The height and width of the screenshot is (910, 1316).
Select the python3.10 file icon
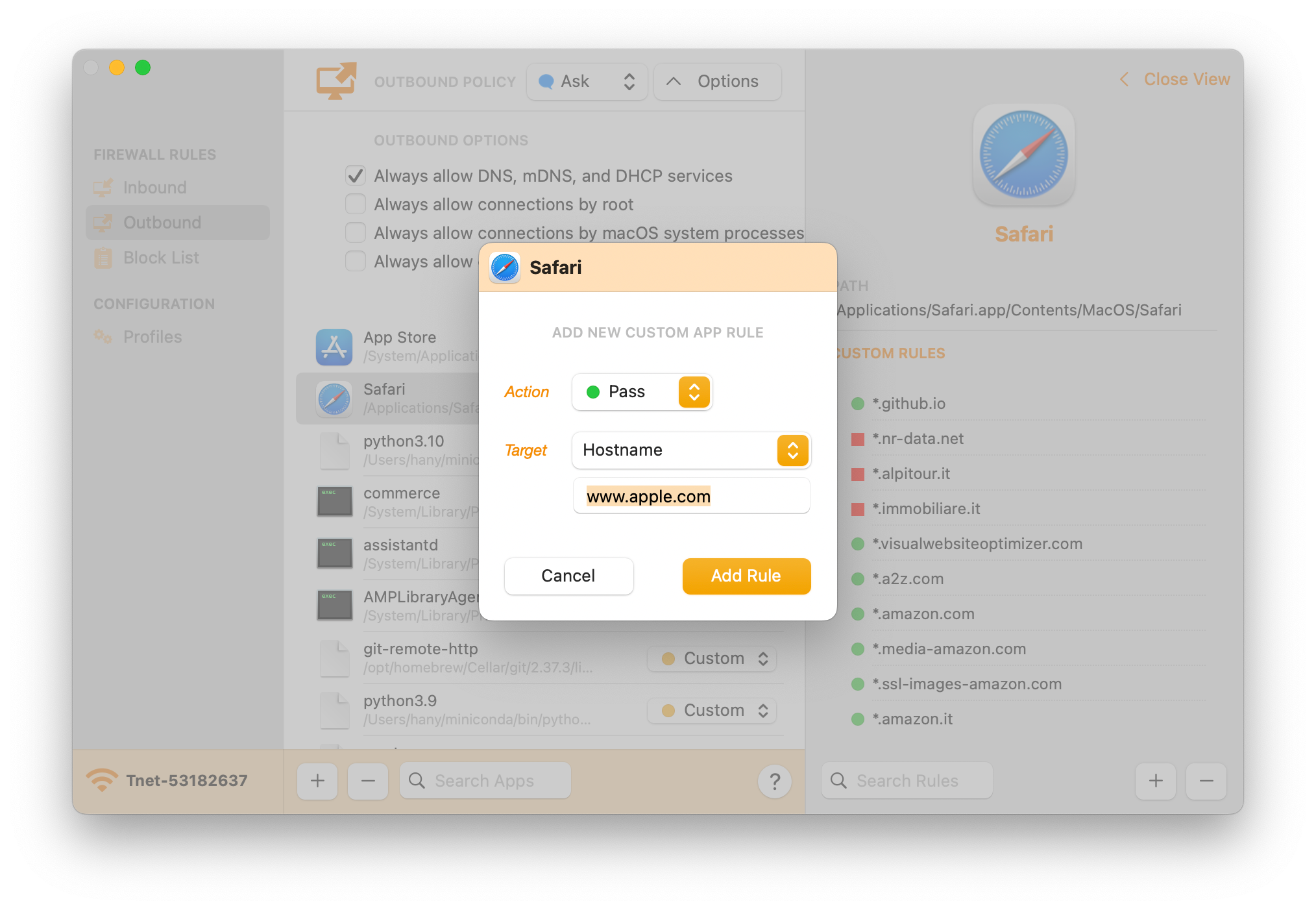(334, 450)
